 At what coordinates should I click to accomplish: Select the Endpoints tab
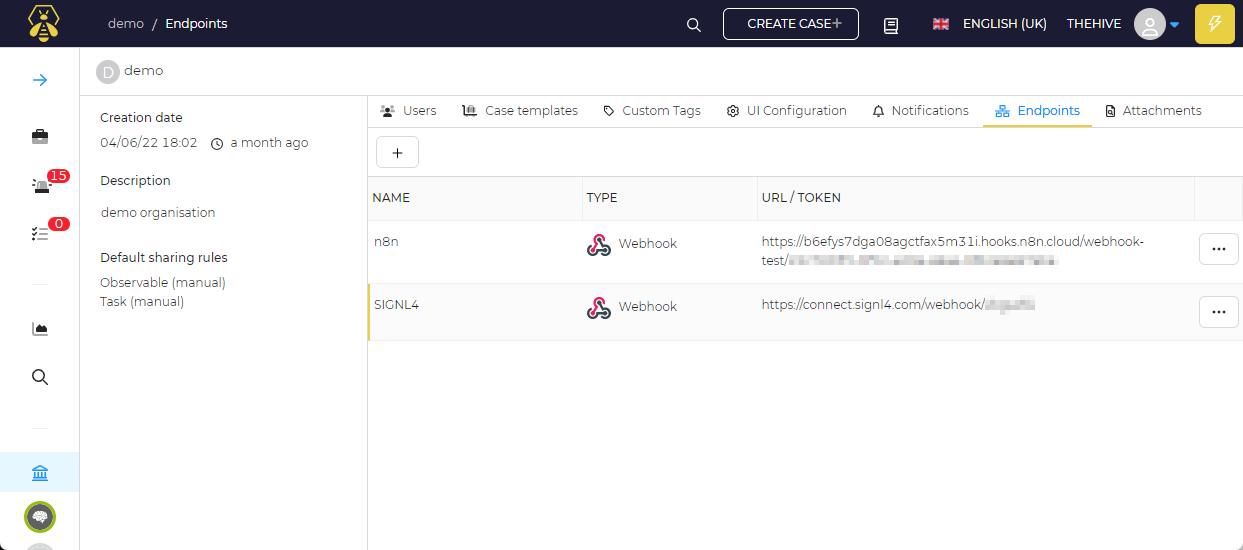1037,111
